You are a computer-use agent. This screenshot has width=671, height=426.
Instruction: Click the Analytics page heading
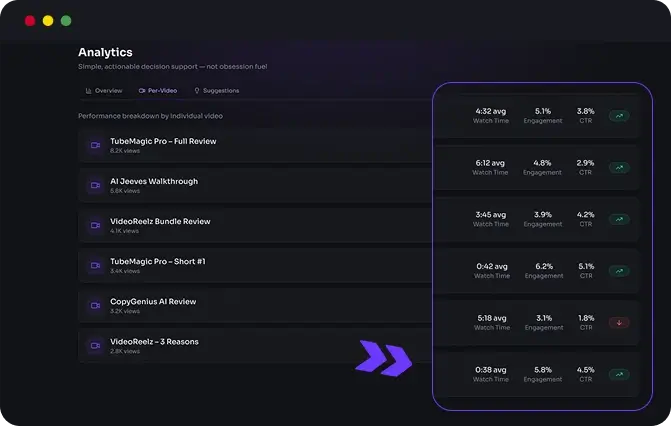pos(105,52)
